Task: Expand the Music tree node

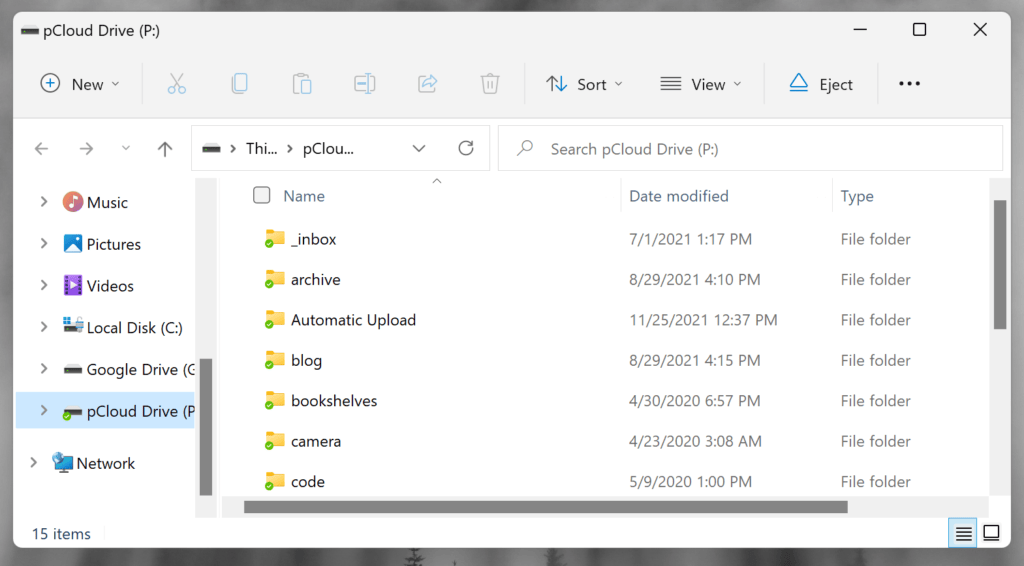Action: tap(43, 202)
